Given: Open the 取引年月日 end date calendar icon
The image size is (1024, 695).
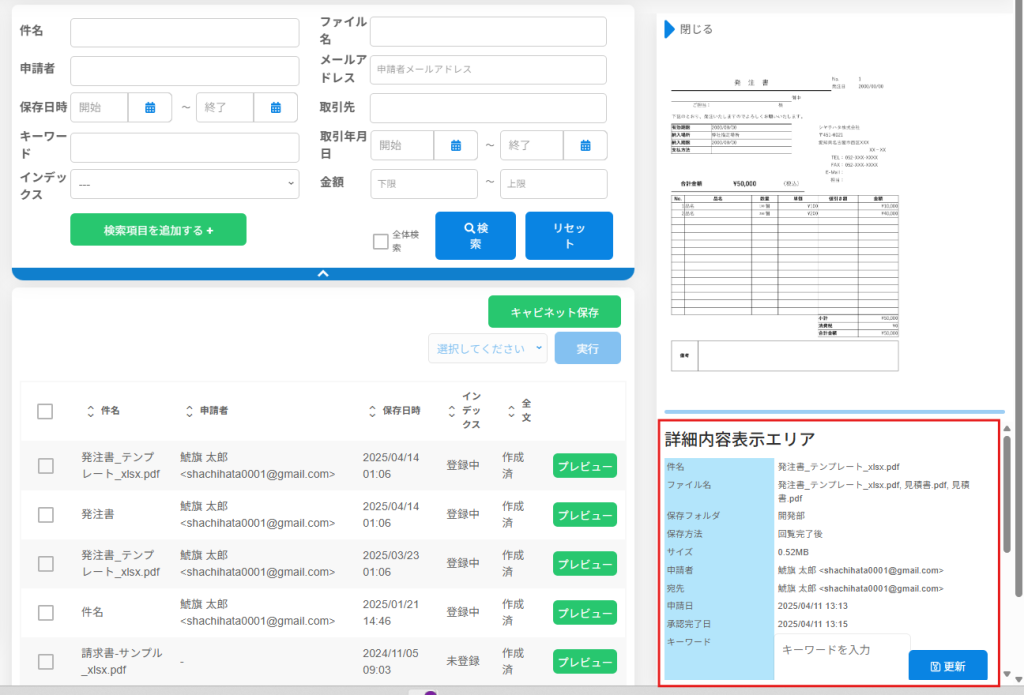Looking at the screenshot, I should tap(585, 146).
